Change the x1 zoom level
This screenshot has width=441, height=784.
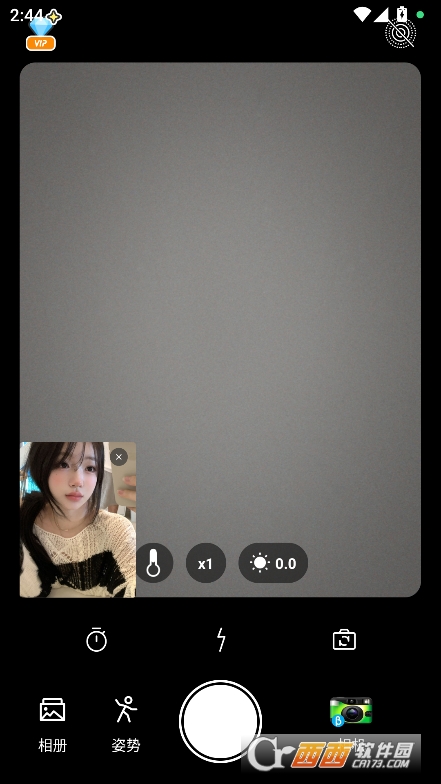click(206, 564)
